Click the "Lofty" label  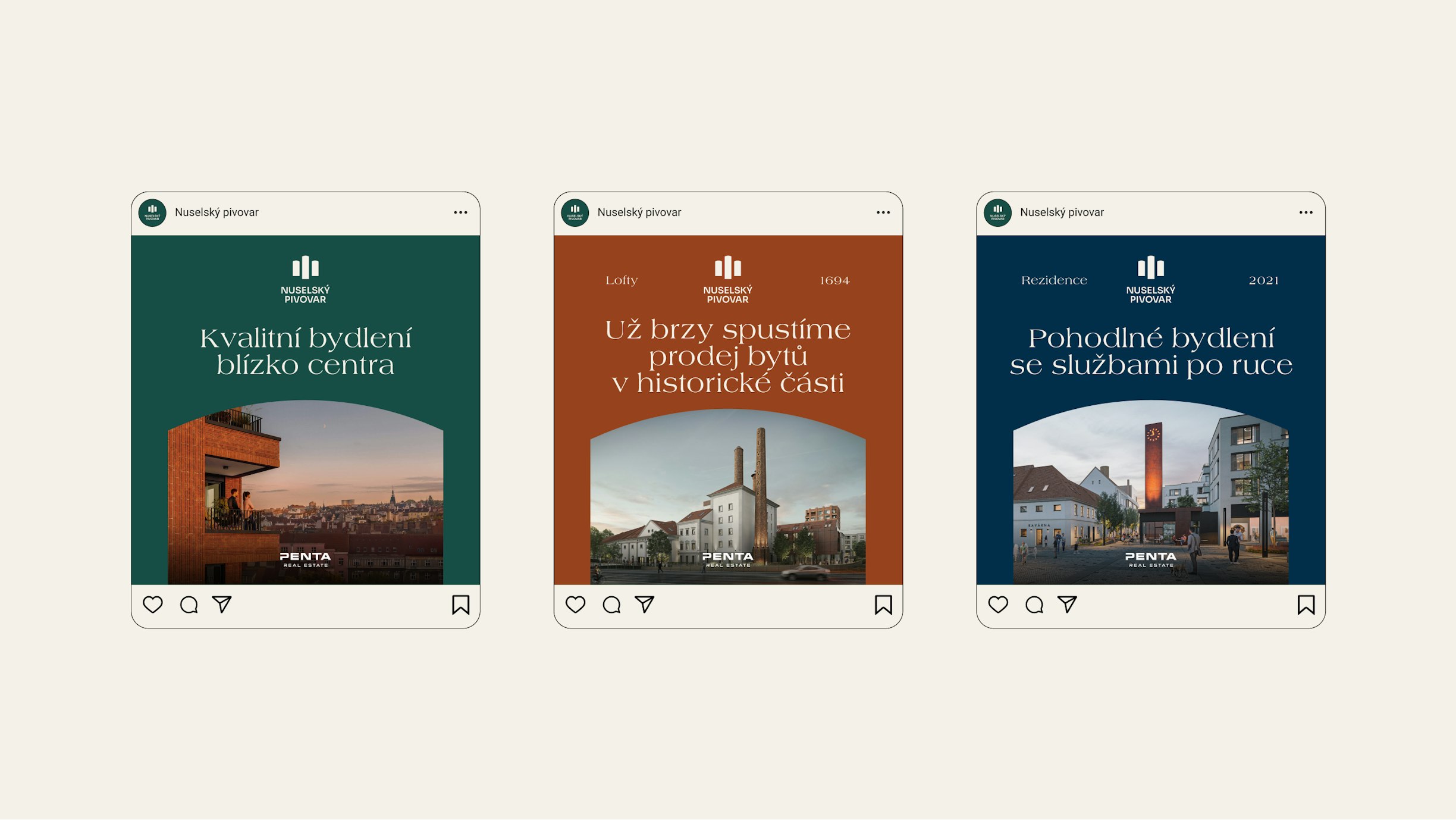coord(622,280)
